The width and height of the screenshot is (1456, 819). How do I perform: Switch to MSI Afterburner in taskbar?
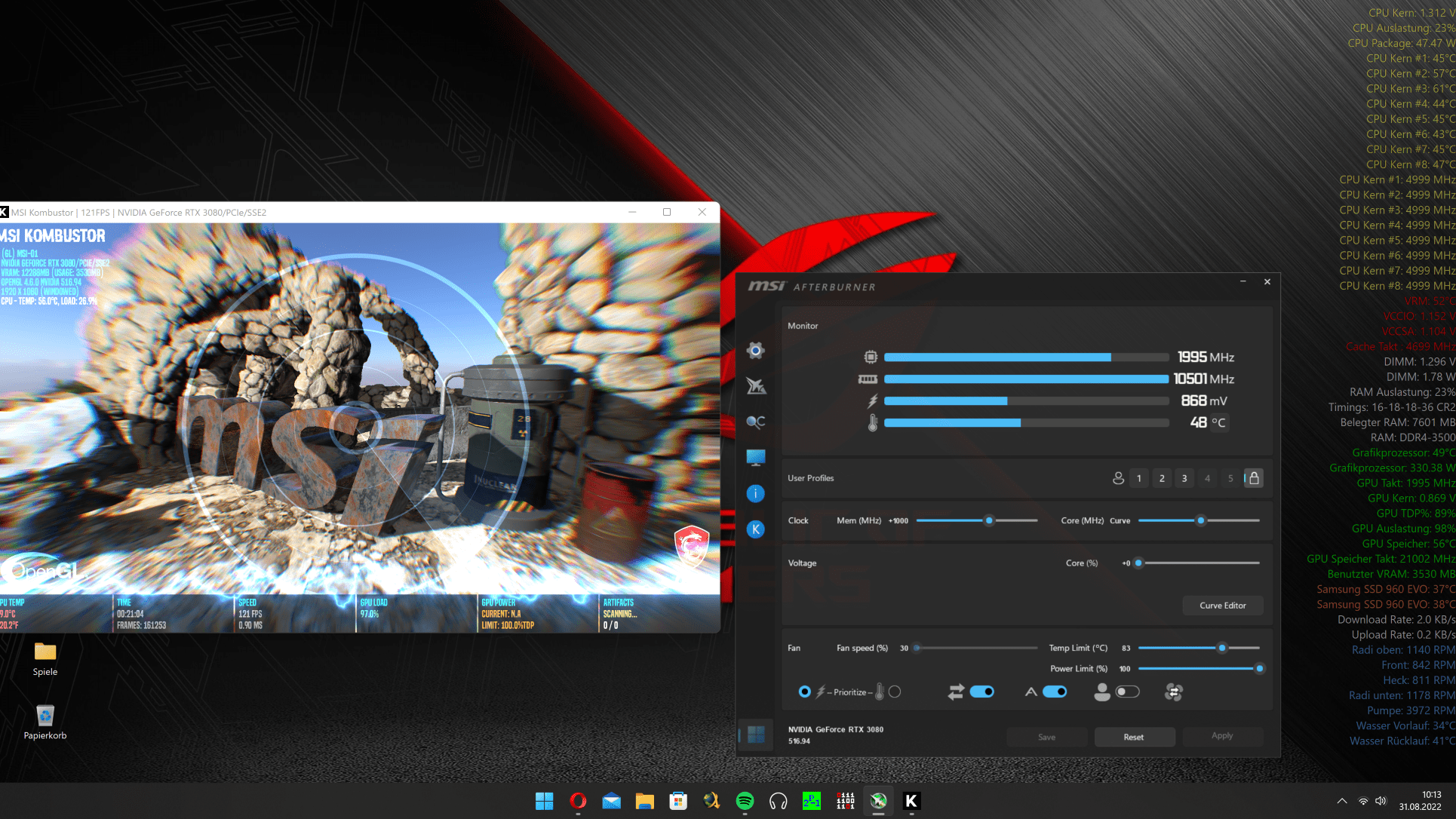(x=878, y=801)
